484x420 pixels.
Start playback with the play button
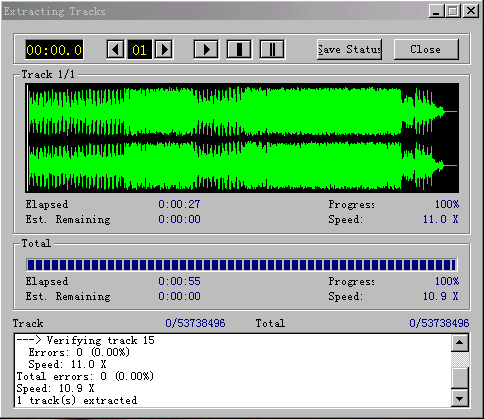pyautogui.click(x=206, y=50)
